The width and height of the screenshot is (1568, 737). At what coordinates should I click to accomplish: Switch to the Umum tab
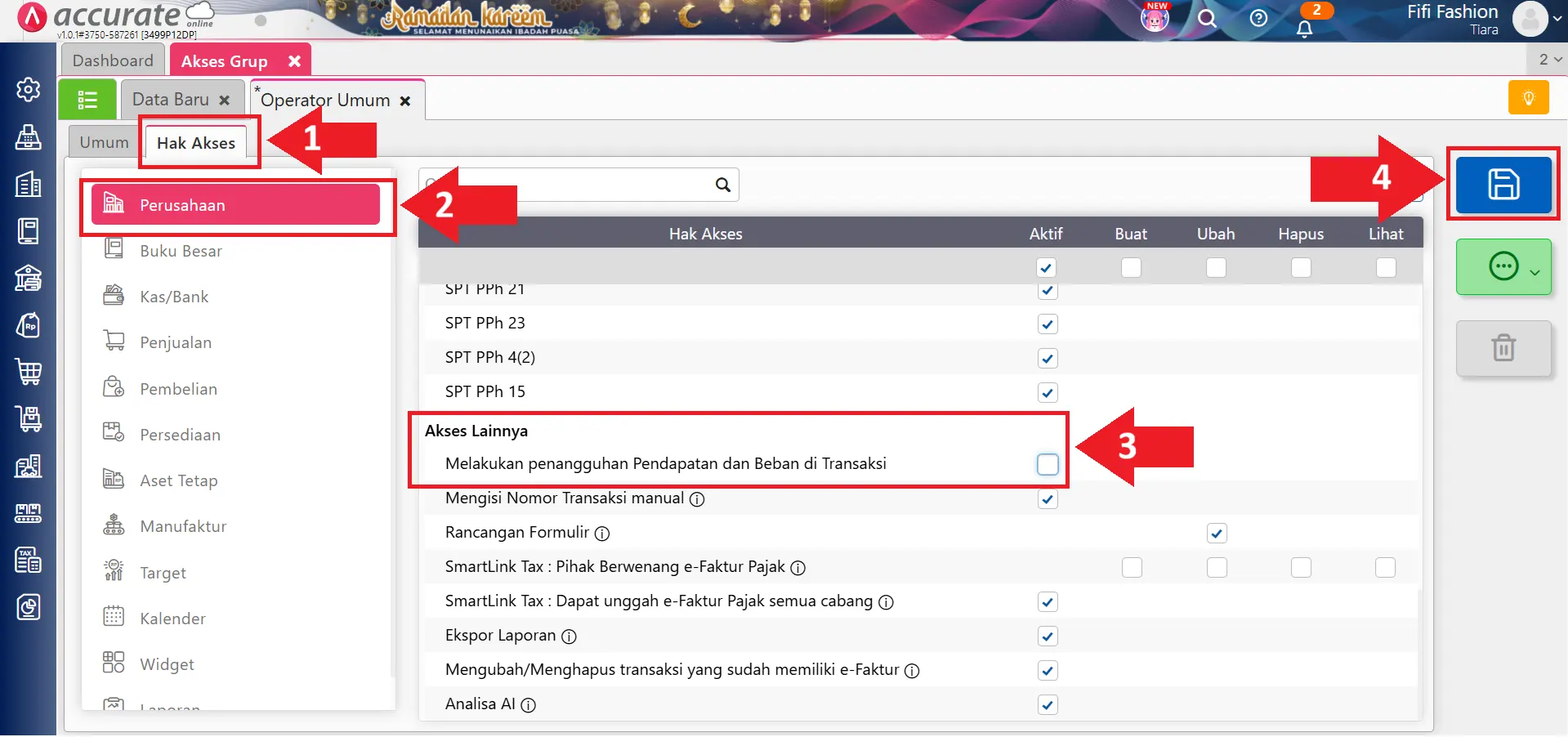tap(104, 142)
